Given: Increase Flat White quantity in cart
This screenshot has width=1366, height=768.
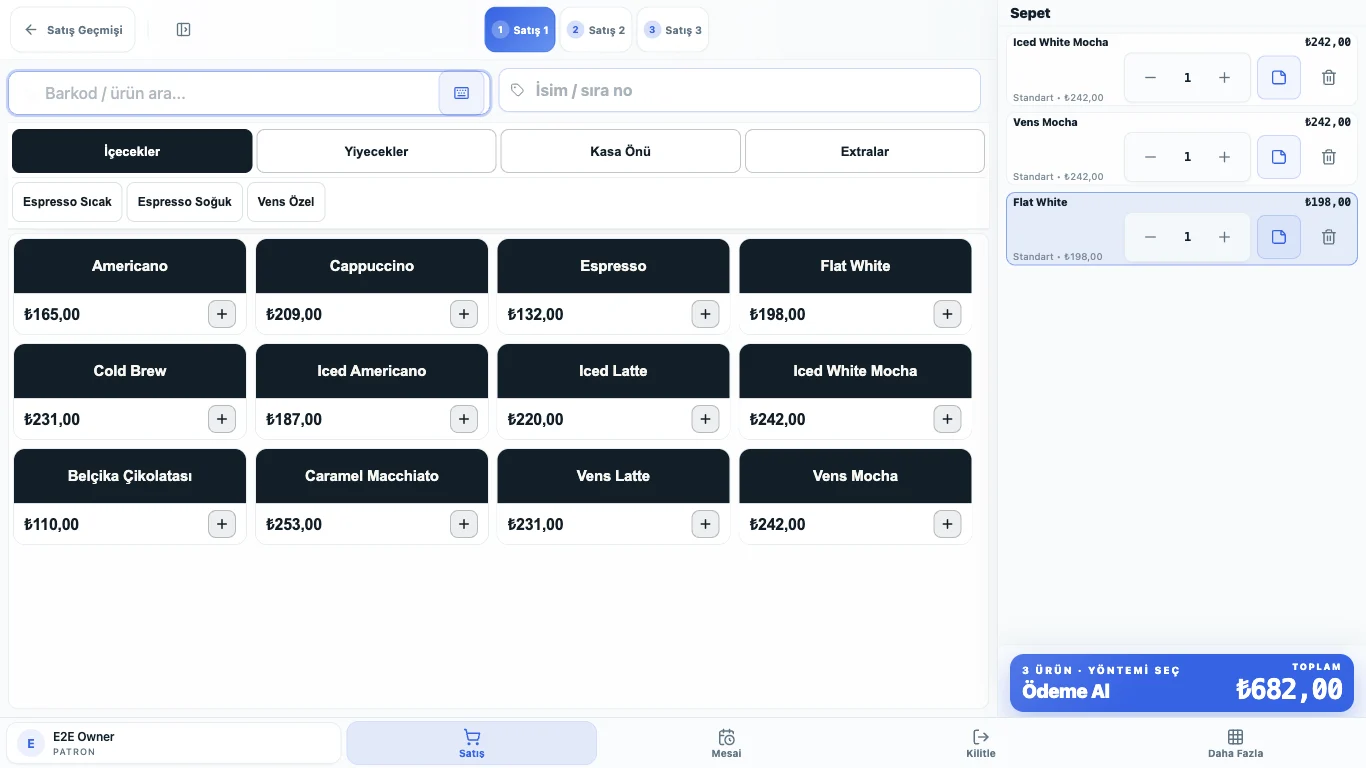Looking at the screenshot, I should [1224, 237].
